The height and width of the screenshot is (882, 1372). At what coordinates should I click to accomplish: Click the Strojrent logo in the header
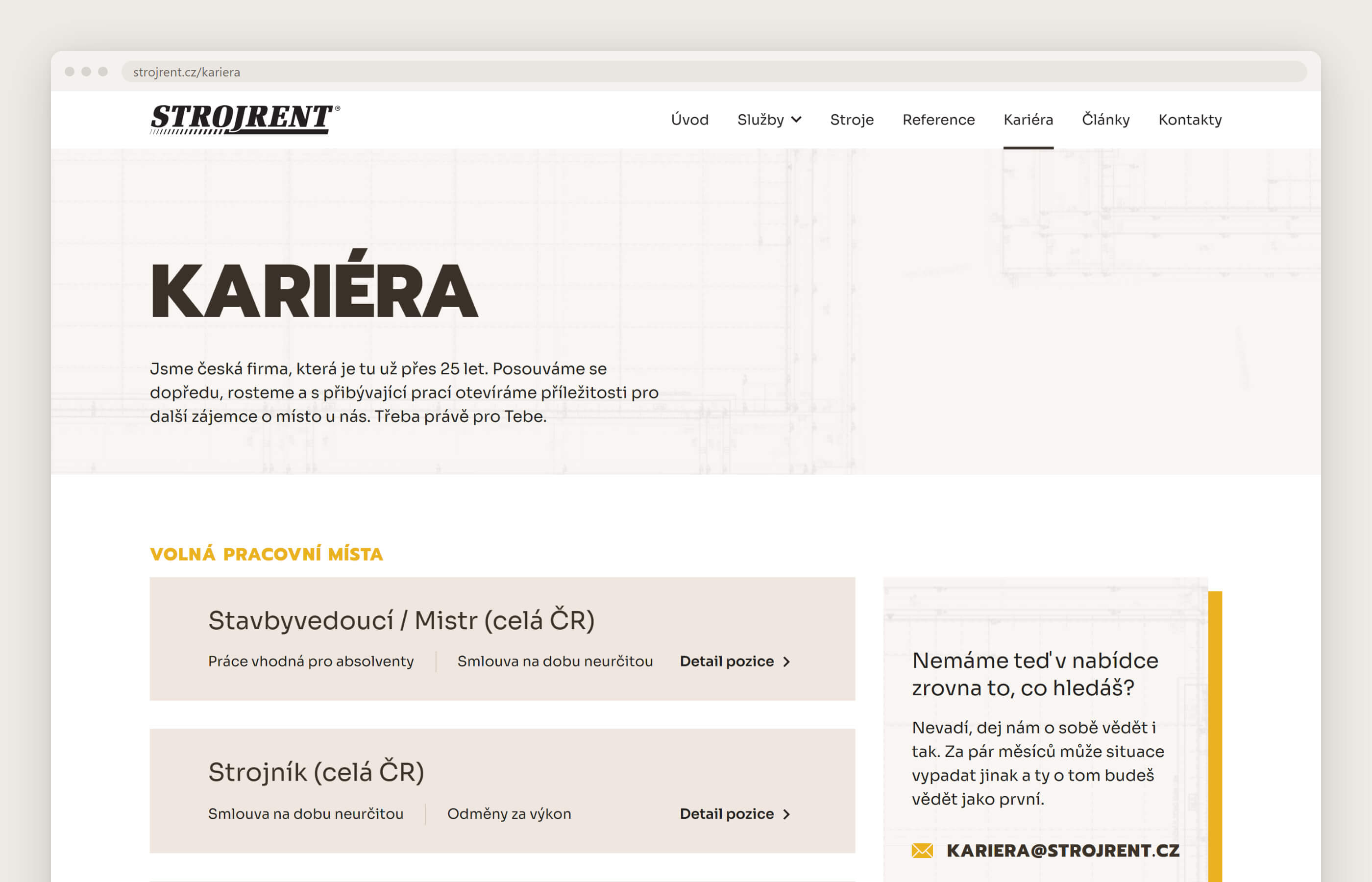pos(245,119)
